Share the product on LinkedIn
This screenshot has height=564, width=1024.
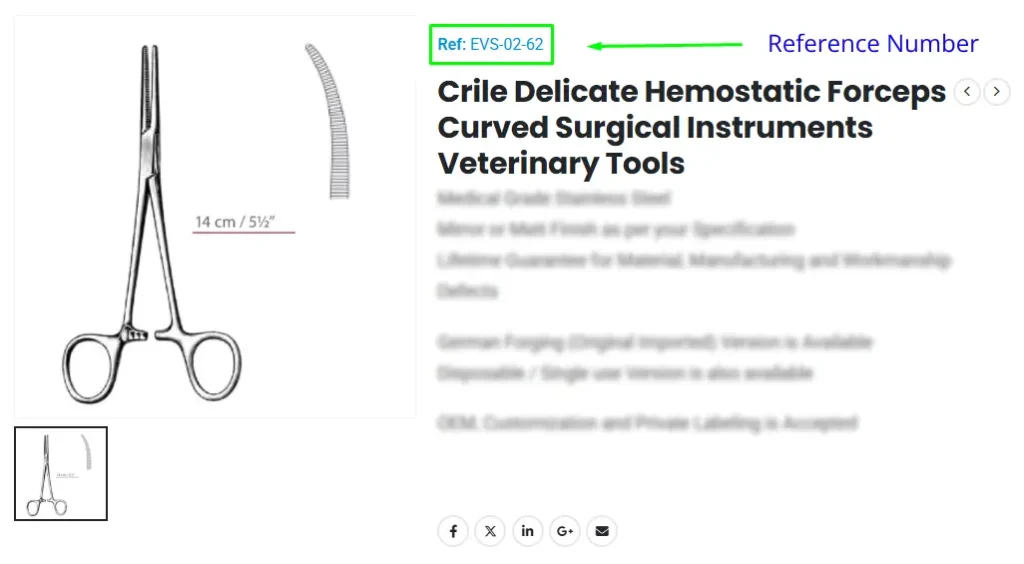pyautogui.click(x=527, y=531)
